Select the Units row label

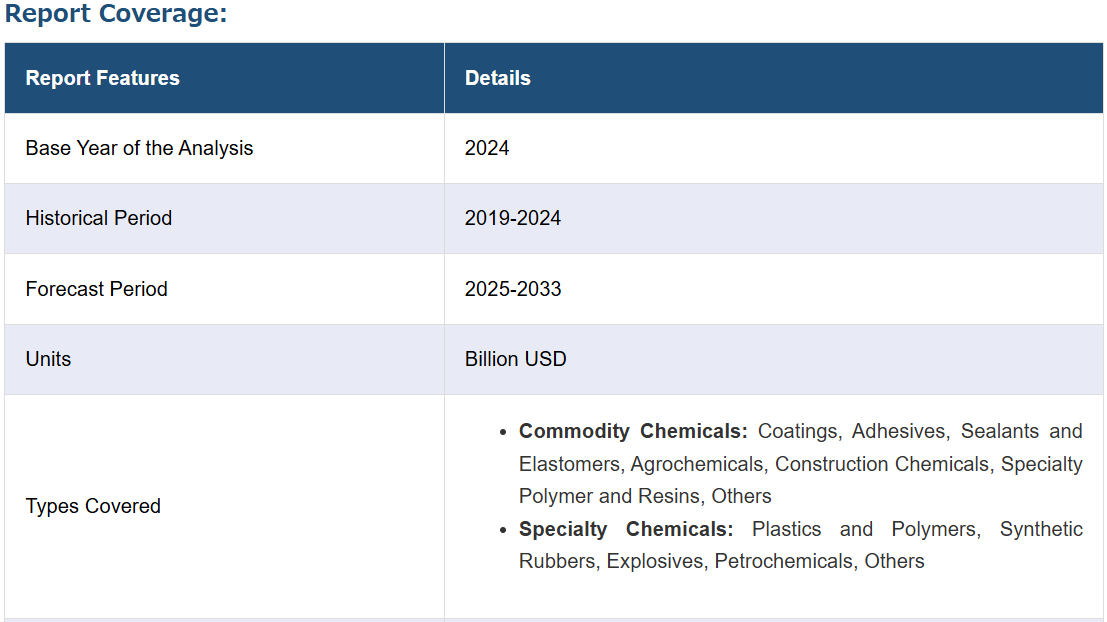click(x=49, y=359)
